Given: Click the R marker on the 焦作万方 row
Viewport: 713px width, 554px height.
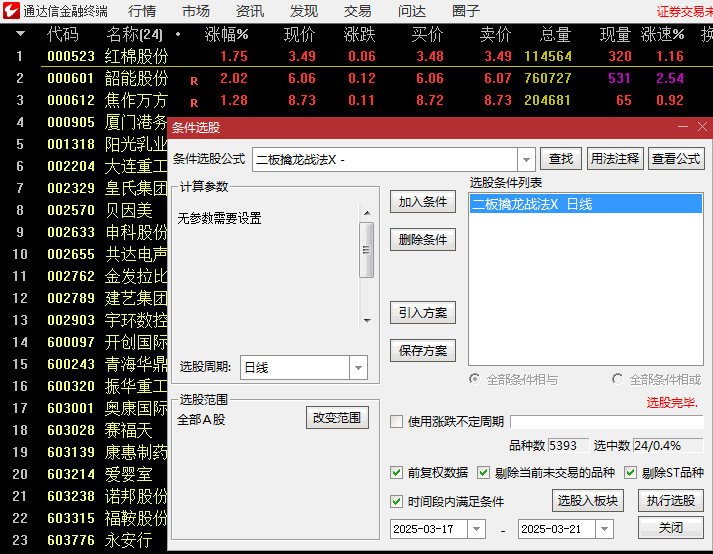Looking at the screenshot, I should tap(194, 103).
